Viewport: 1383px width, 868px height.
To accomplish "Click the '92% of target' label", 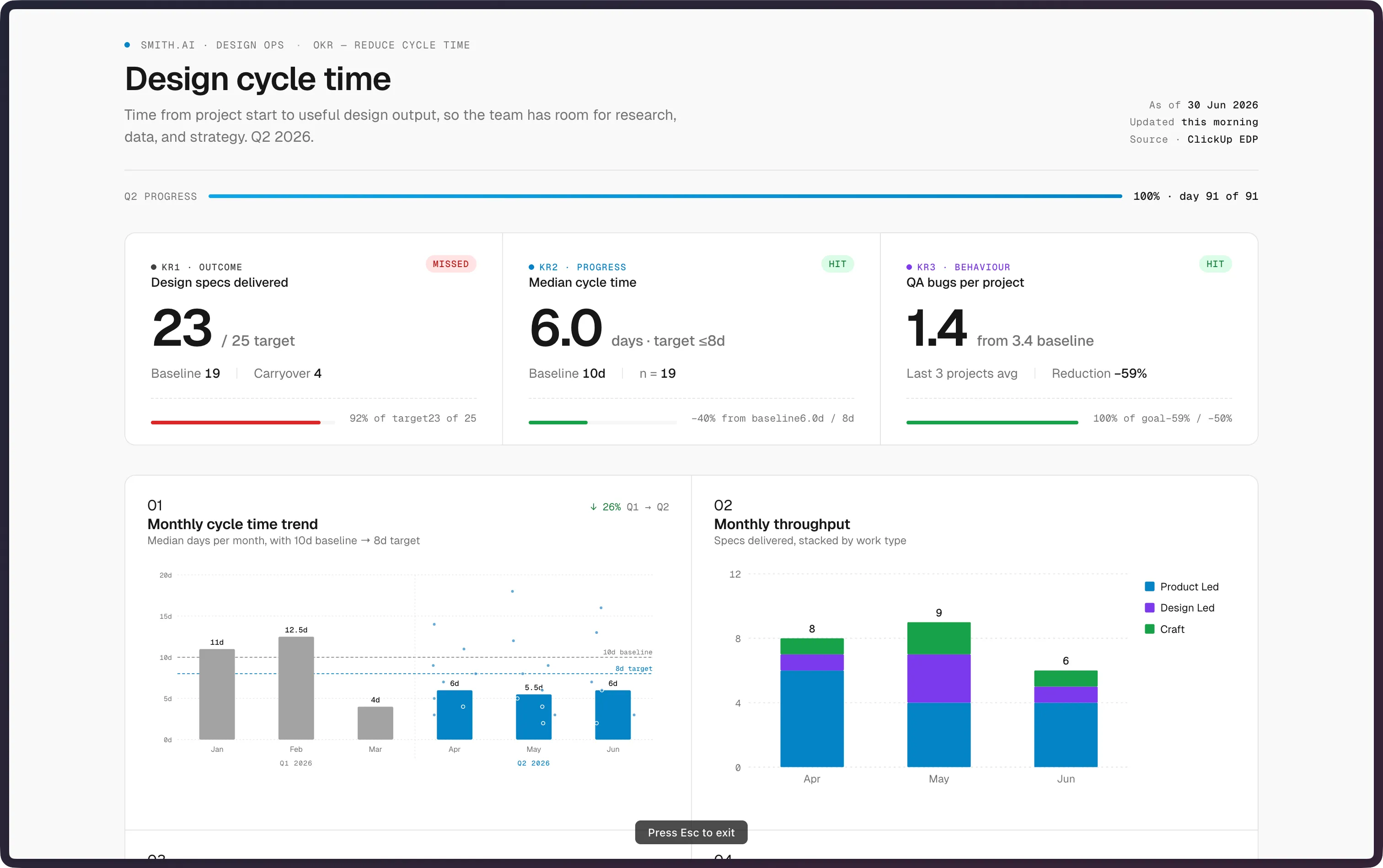I will tap(389, 418).
